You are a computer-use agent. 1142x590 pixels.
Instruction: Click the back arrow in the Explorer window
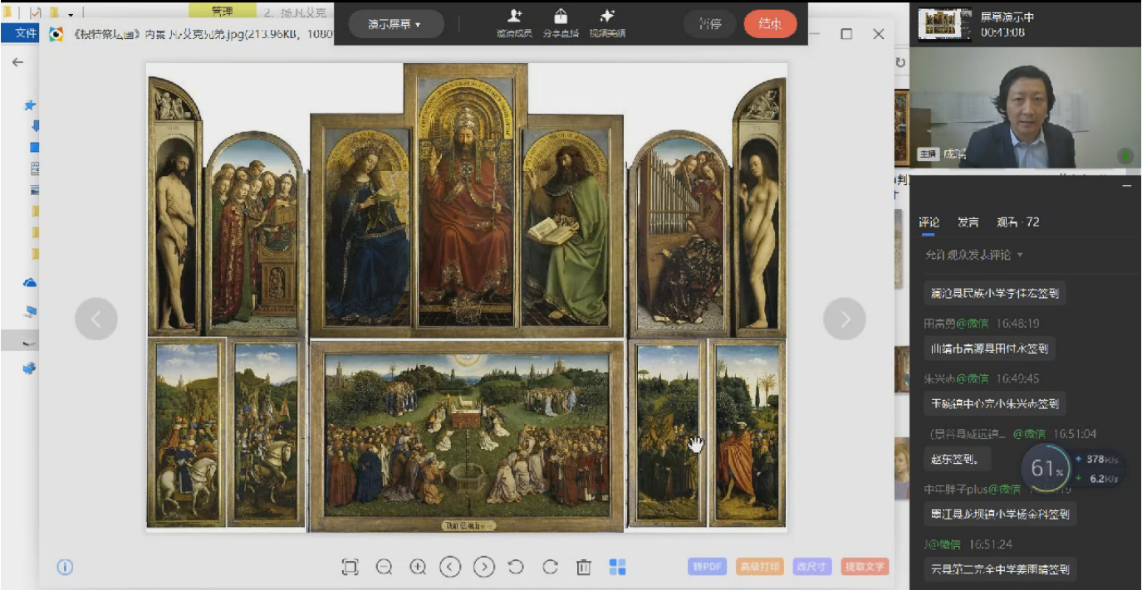point(17,63)
